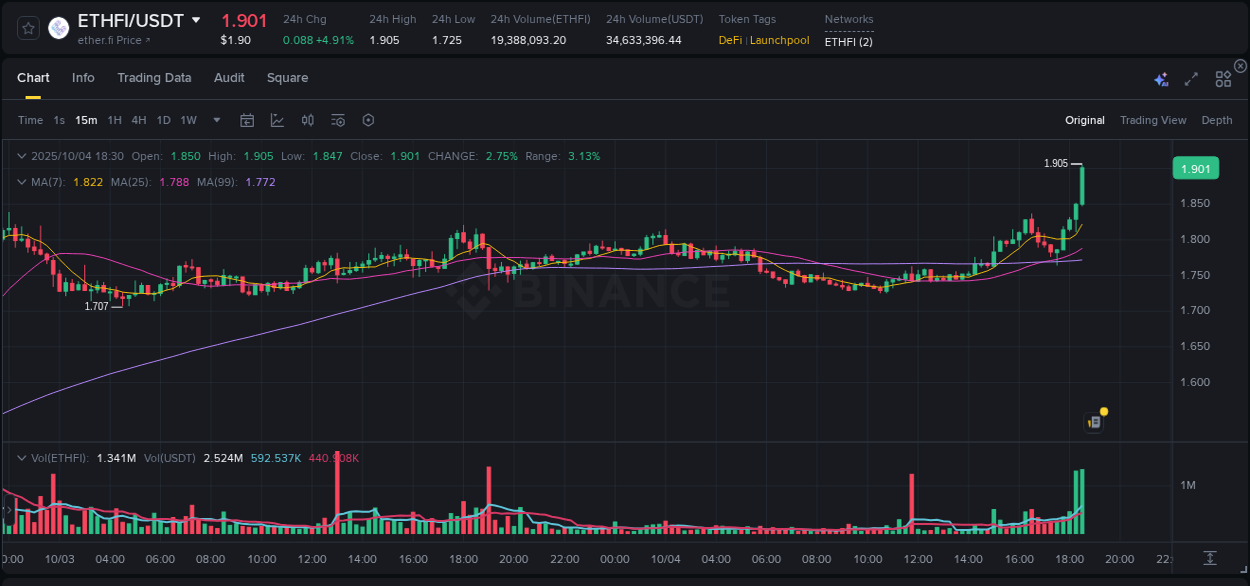Open the chart style selector
This screenshot has width=1250, height=586.
click(277, 120)
